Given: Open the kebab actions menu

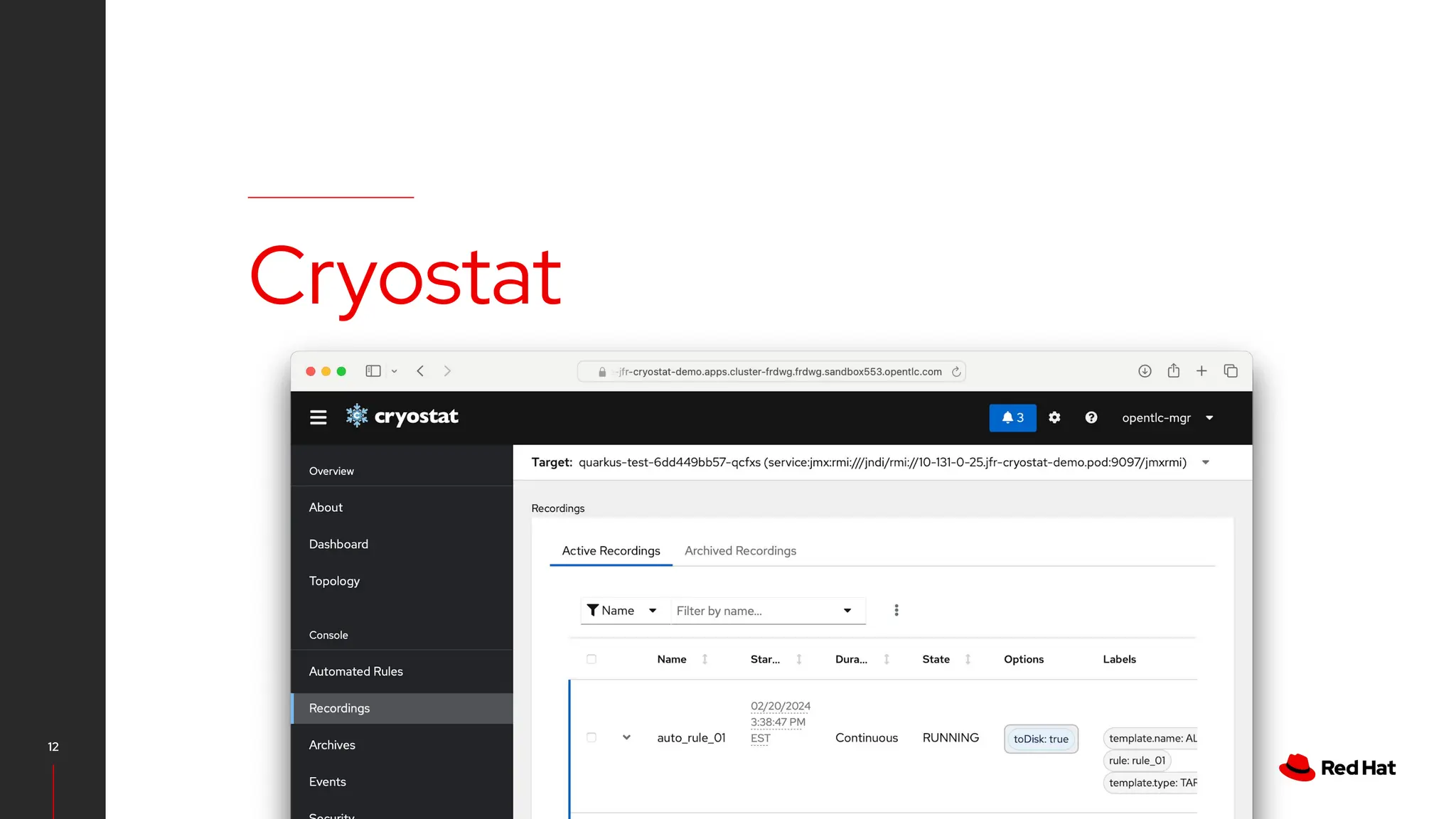Looking at the screenshot, I should click(x=896, y=611).
